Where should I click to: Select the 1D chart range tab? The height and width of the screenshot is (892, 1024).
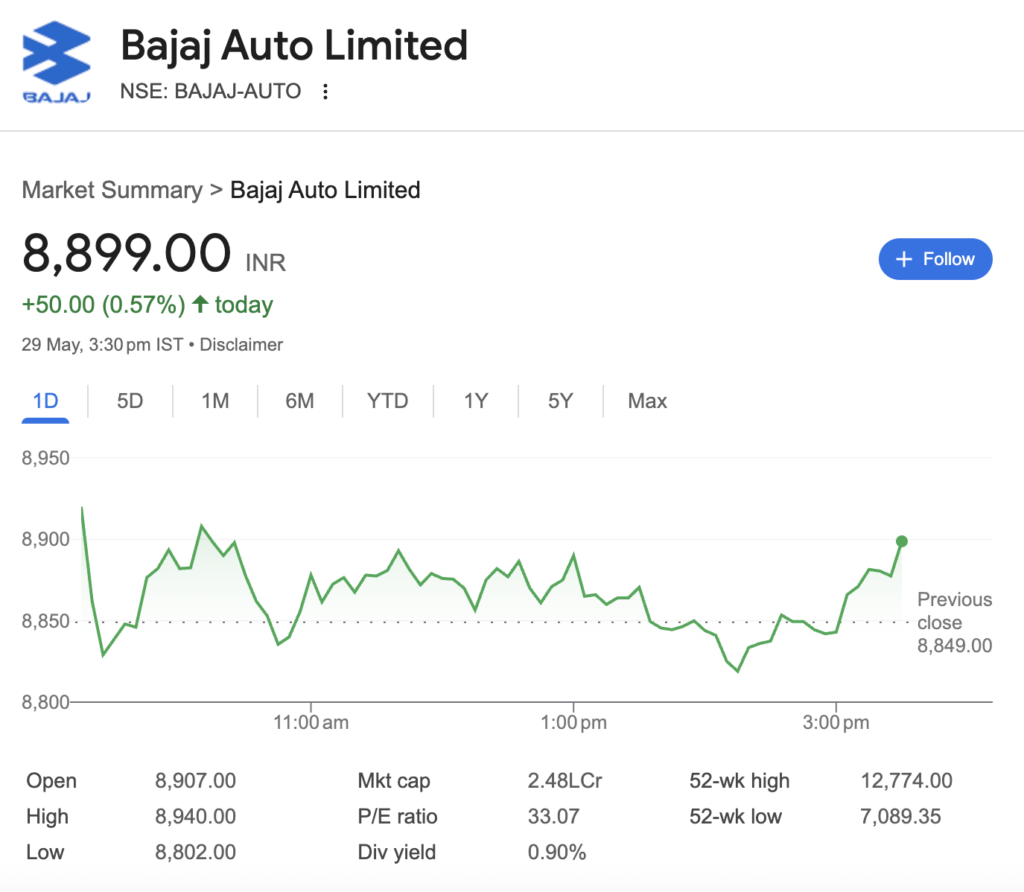click(46, 401)
